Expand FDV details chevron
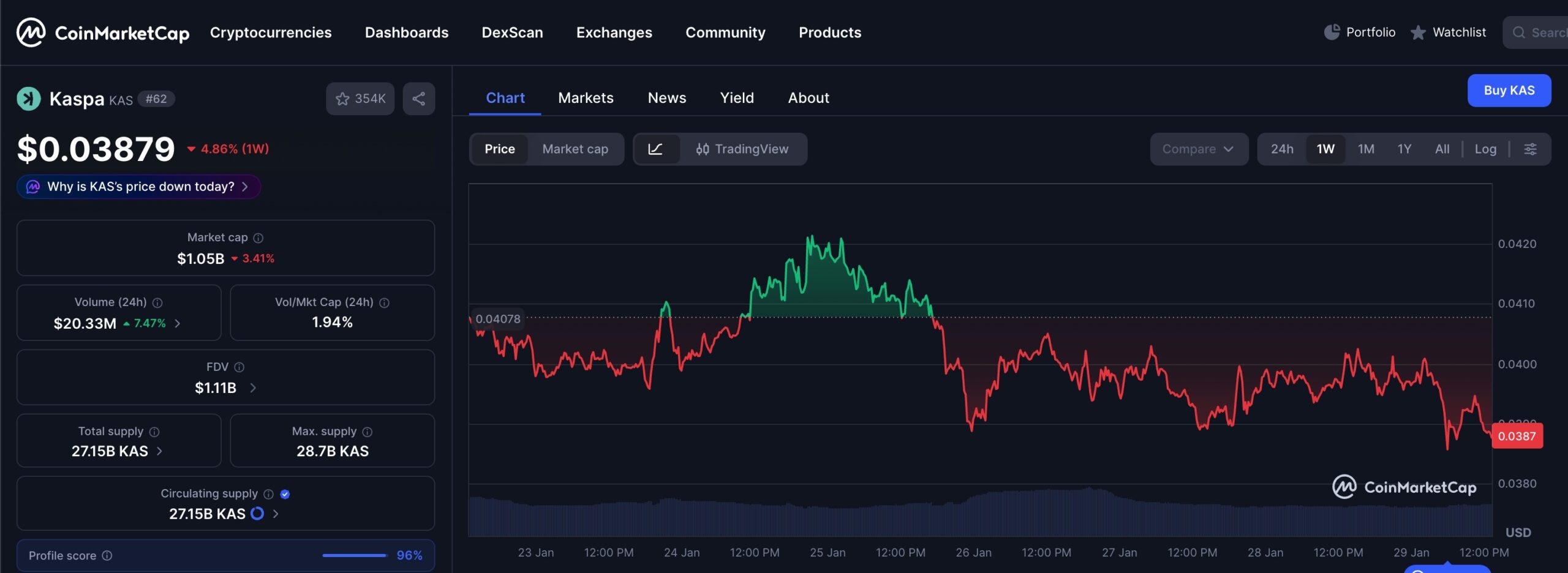1568x573 pixels. pos(253,388)
